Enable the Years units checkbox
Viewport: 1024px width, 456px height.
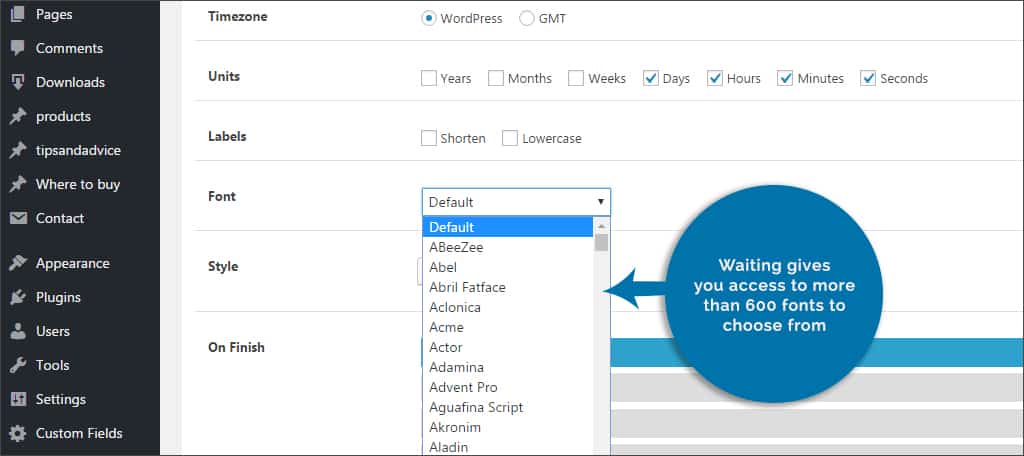click(429, 78)
